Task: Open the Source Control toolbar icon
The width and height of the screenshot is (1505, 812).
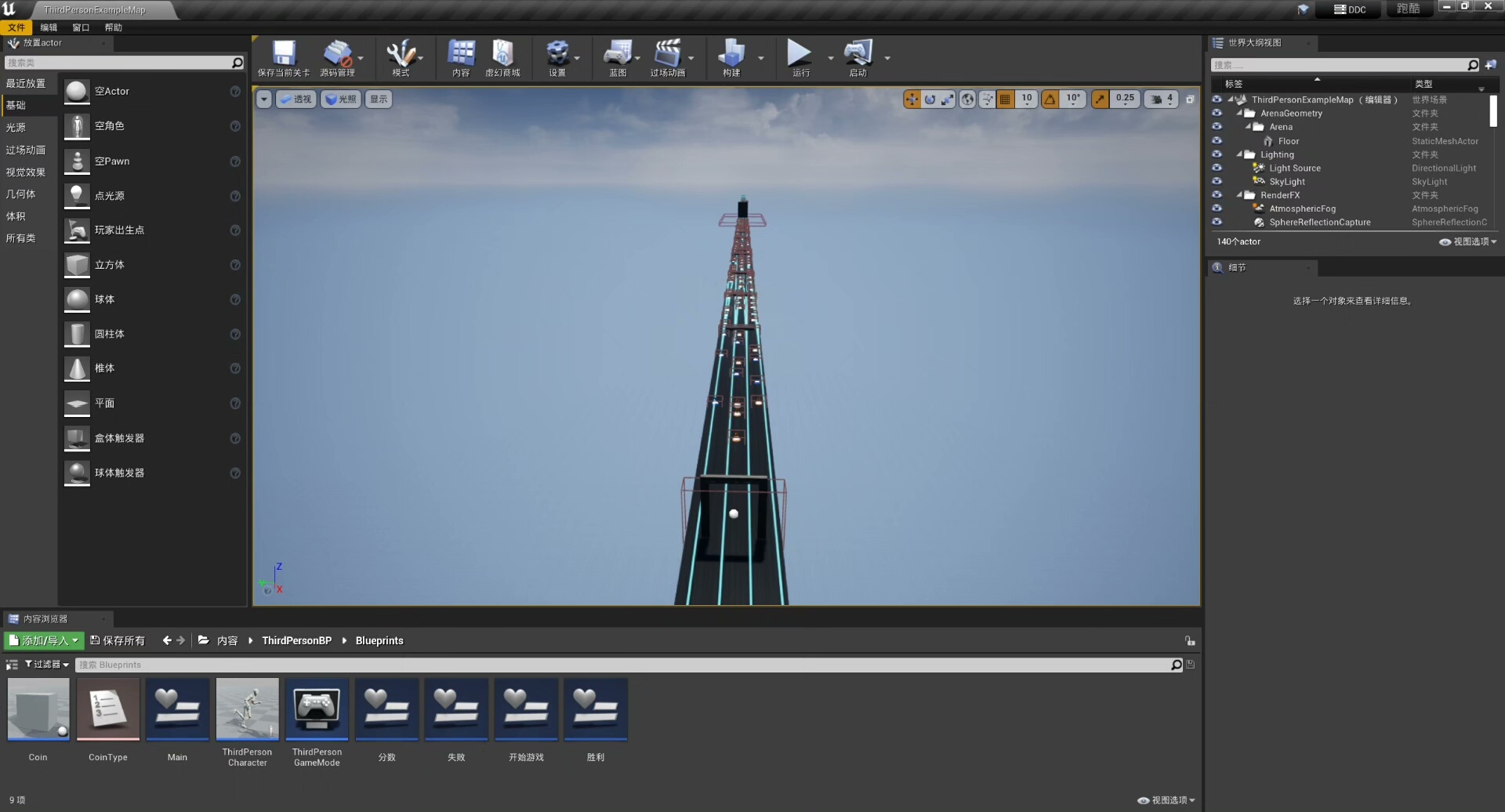Action: pos(337,54)
